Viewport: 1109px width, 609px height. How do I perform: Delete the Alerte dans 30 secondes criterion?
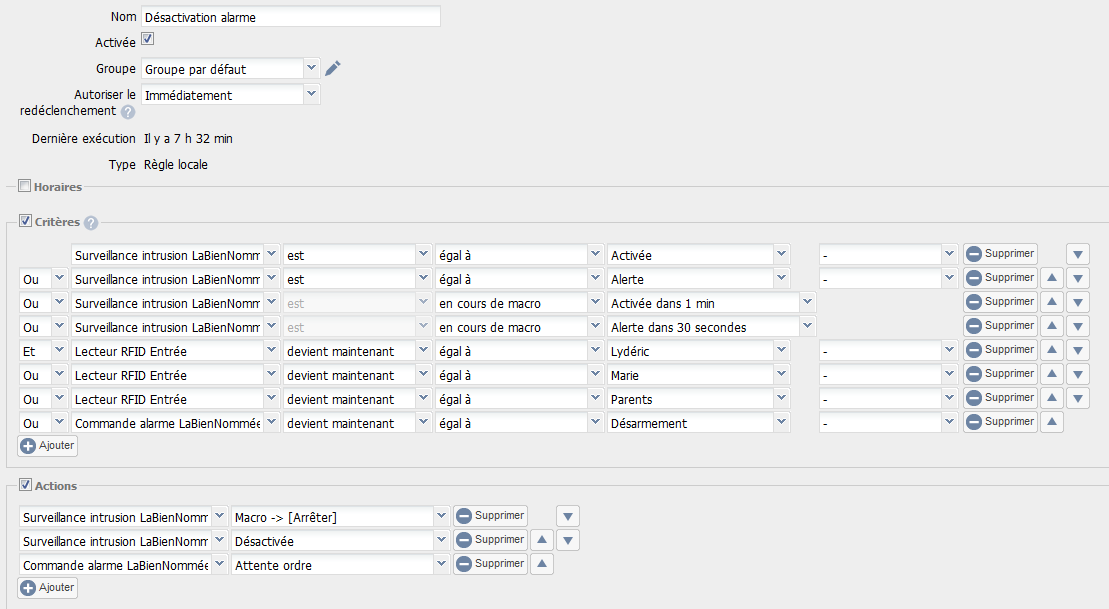1000,326
